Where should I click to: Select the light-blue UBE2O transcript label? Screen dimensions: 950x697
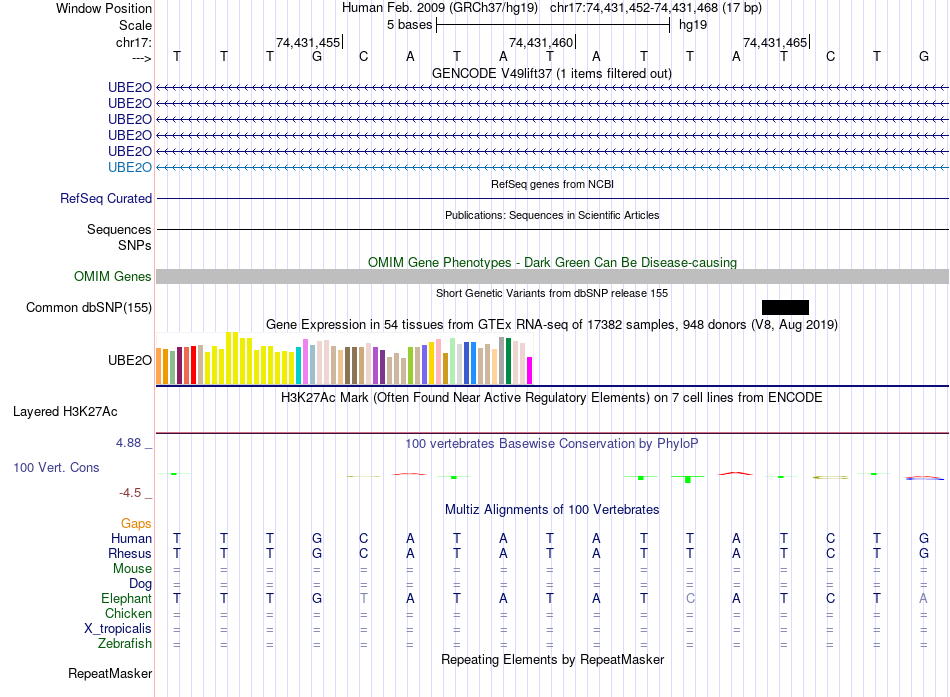[x=130, y=167]
